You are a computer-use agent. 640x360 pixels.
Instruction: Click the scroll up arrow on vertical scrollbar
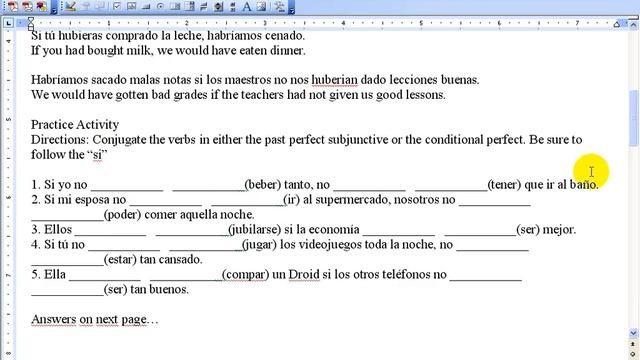tap(633, 24)
